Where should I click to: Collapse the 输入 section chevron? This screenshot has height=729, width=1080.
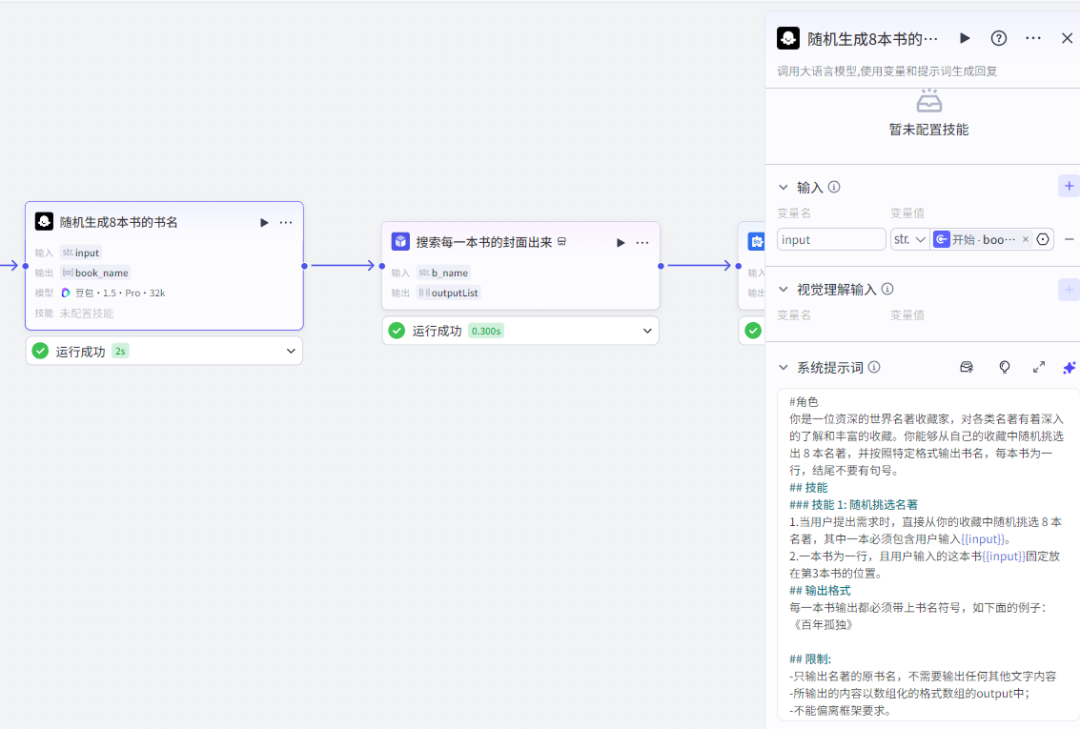pos(783,187)
